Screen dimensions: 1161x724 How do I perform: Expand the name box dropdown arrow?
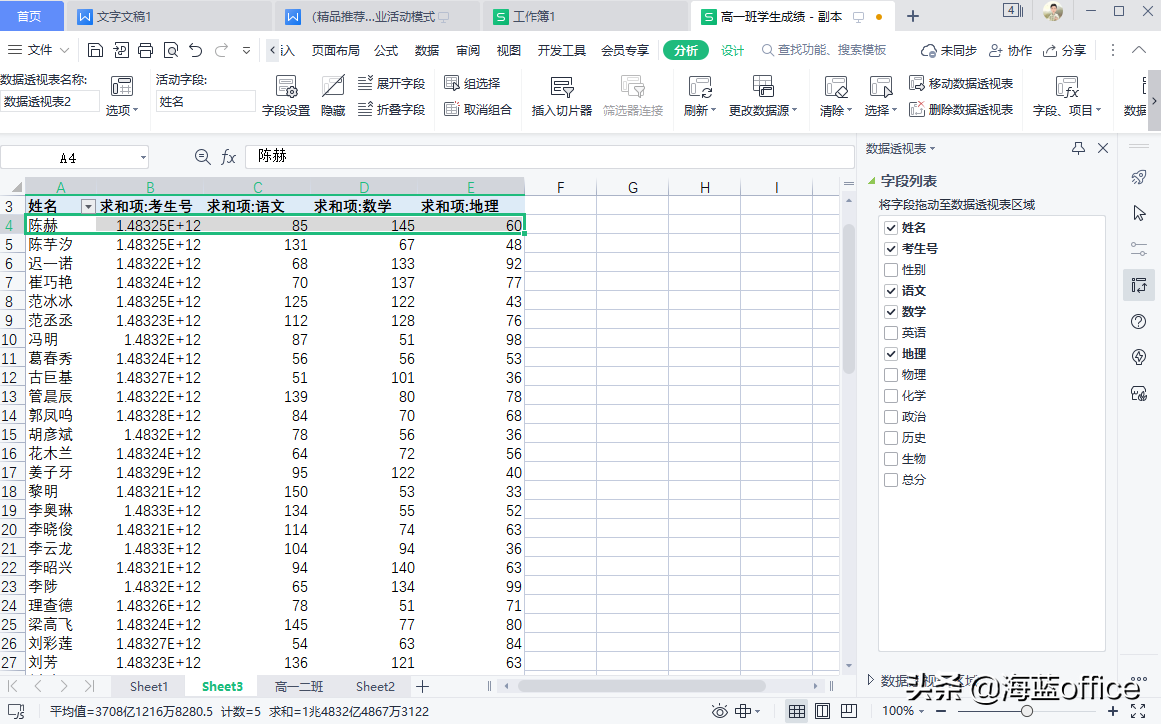click(x=143, y=158)
